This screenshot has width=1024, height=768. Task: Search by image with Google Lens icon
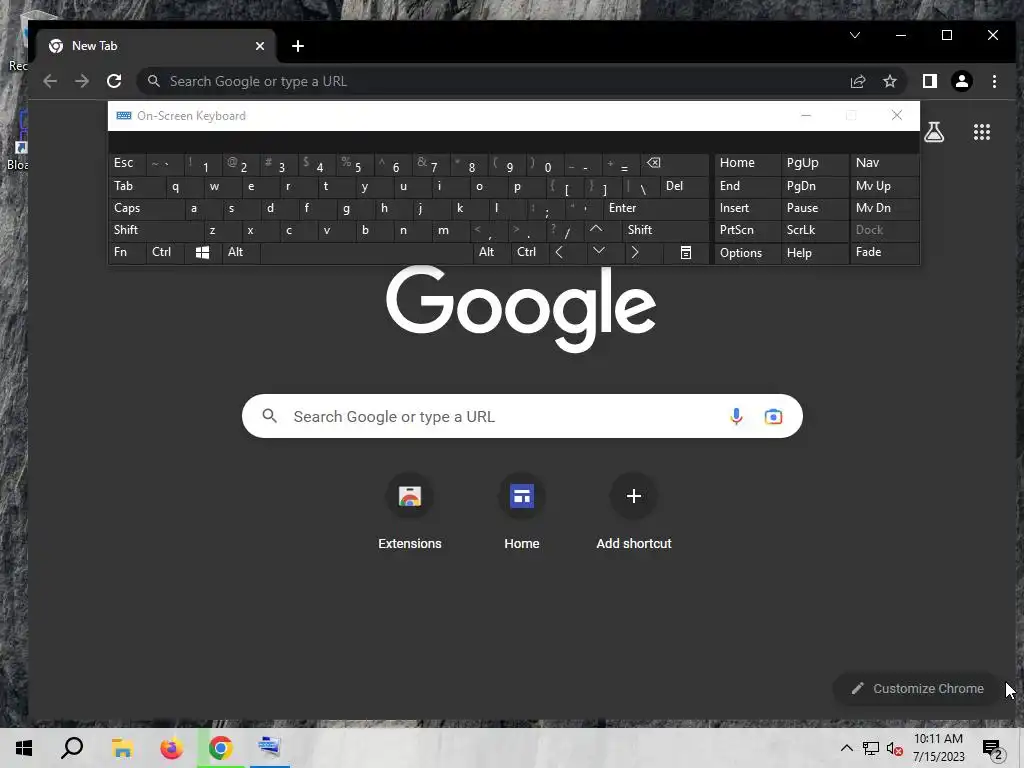(773, 416)
